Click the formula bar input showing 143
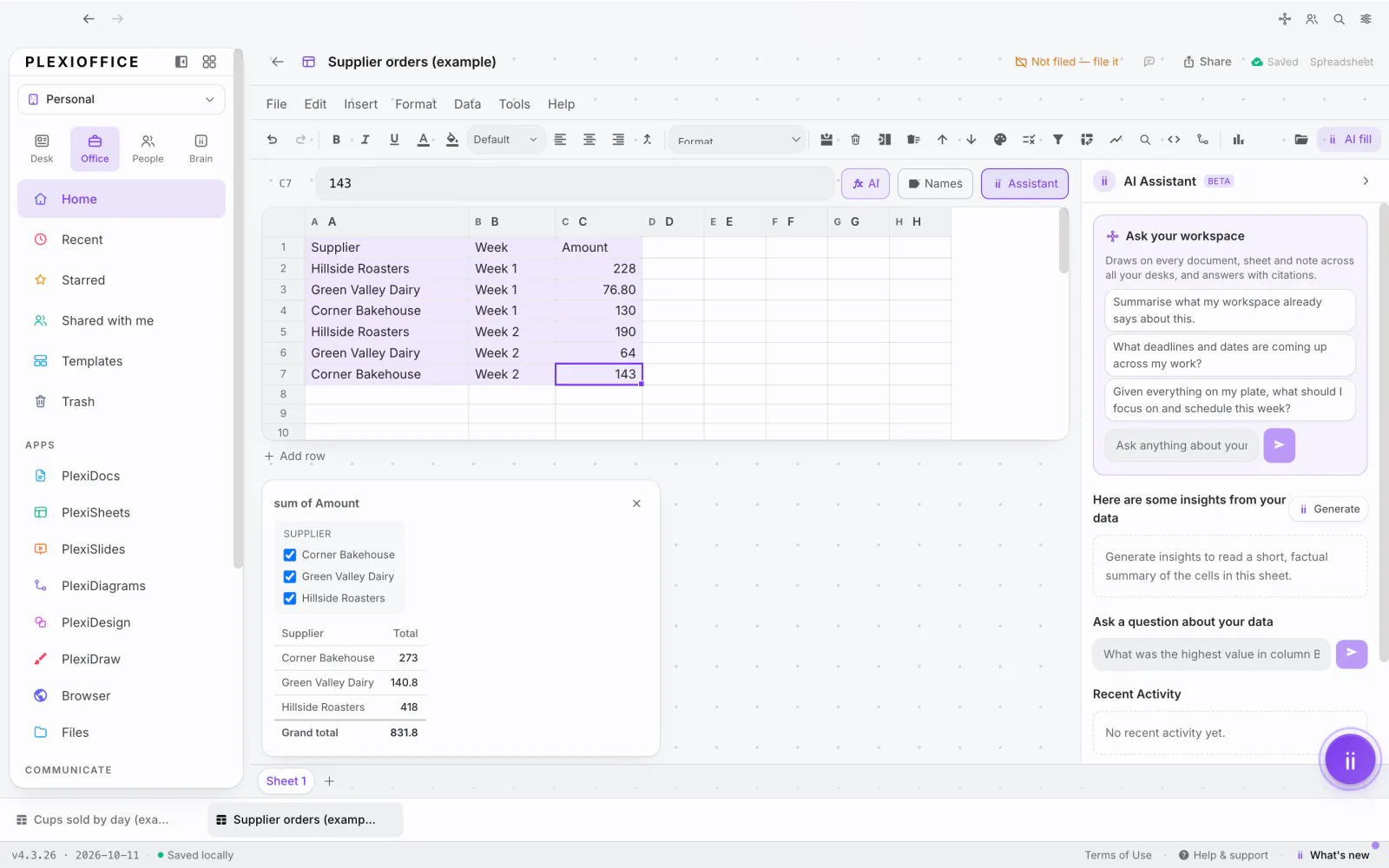Image resolution: width=1389 pixels, height=868 pixels. [x=575, y=183]
